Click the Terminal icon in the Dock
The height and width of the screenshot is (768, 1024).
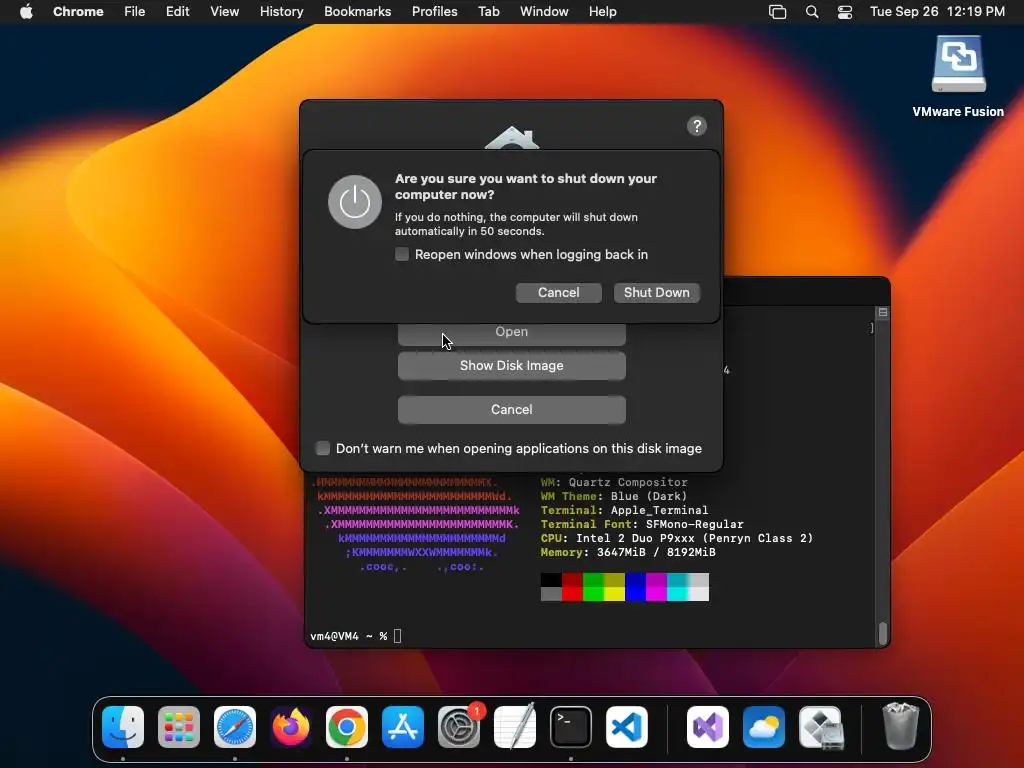click(571, 727)
